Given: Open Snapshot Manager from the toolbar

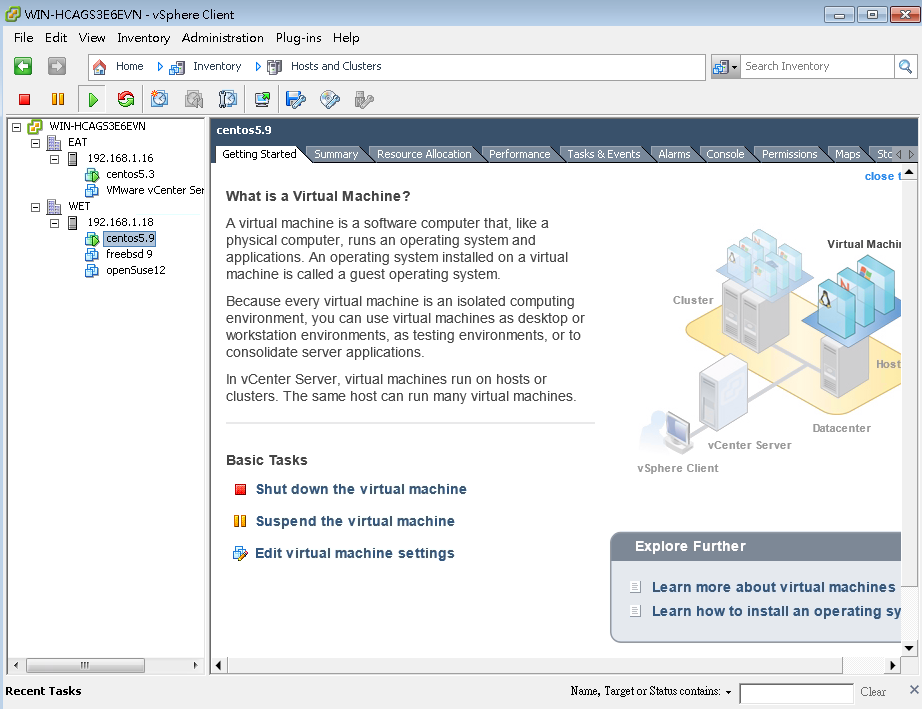Looking at the screenshot, I should pyautogui.click(x=228, y=99).
